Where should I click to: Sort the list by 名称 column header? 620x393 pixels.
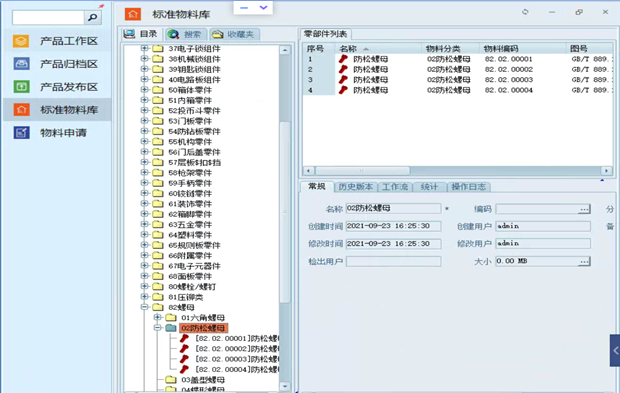[378, 49]
